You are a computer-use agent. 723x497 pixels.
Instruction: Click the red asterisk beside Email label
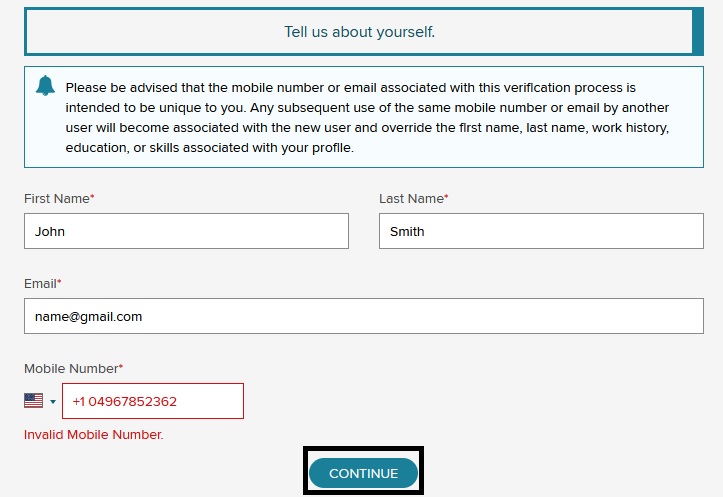[59, 282]
